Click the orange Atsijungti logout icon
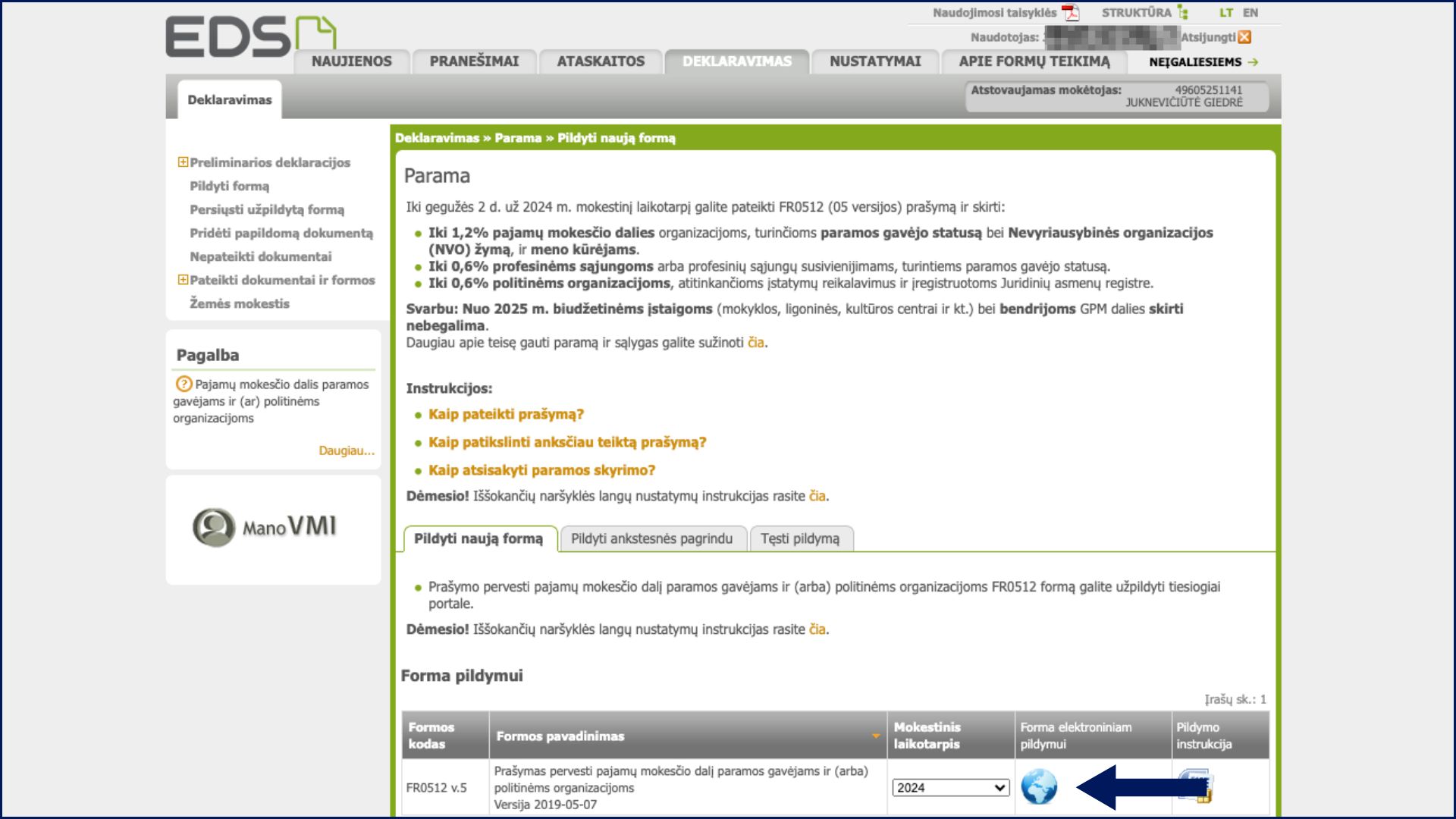 [1244, 37]
